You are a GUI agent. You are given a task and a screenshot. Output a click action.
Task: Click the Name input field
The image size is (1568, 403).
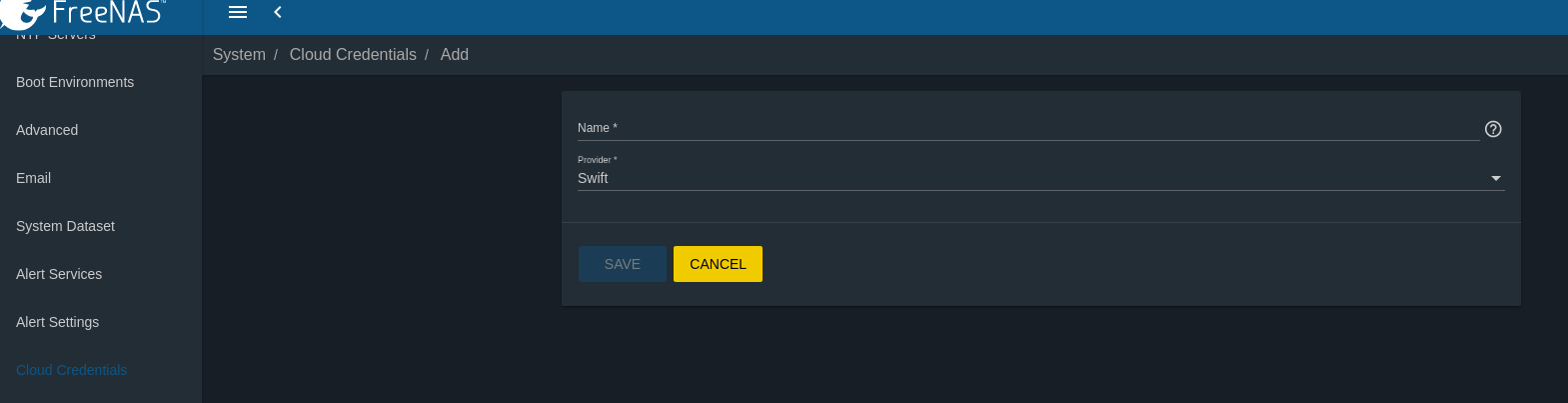click(x=1028, y=128)
